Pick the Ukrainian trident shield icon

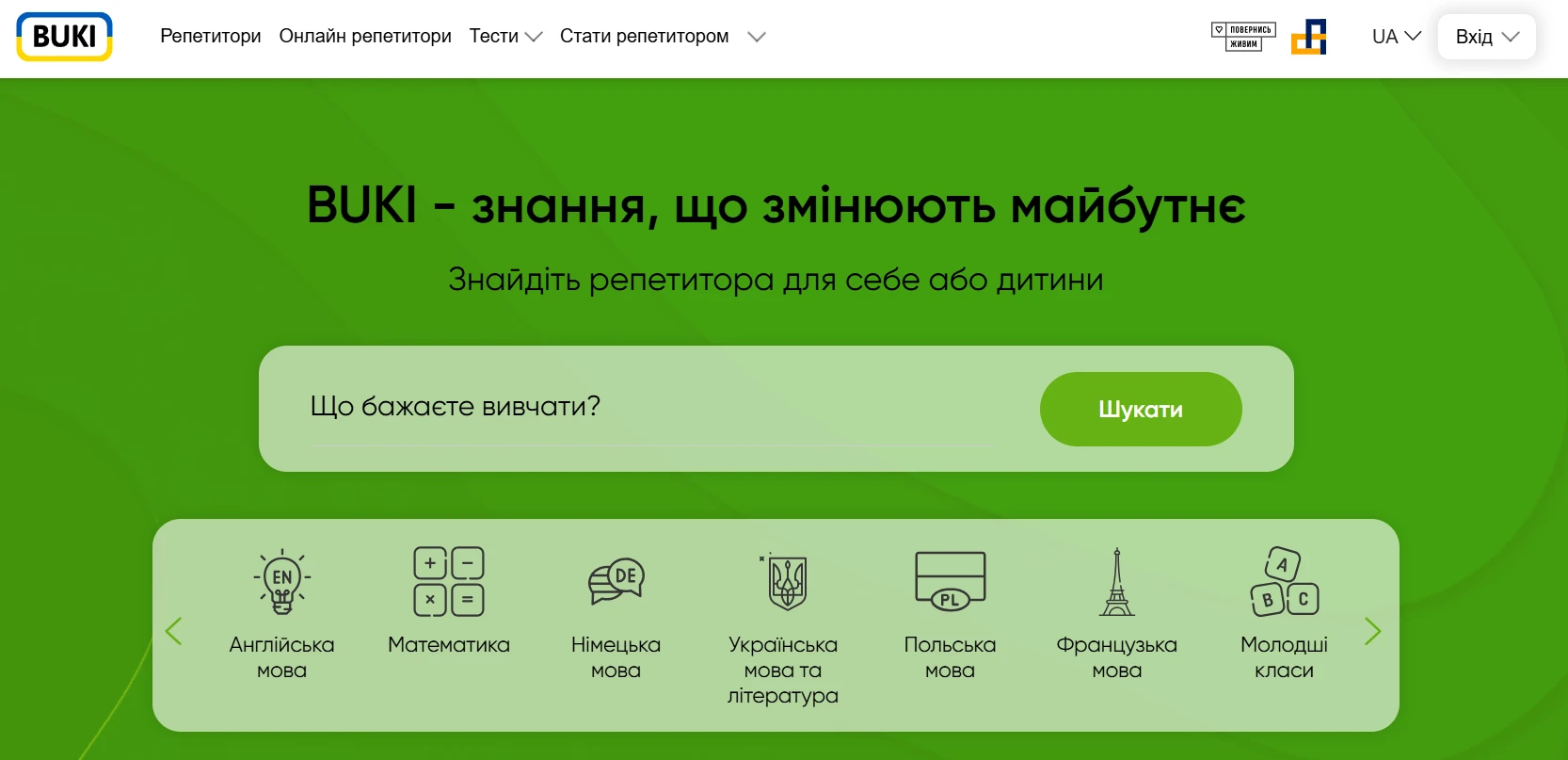coord(784,582)
